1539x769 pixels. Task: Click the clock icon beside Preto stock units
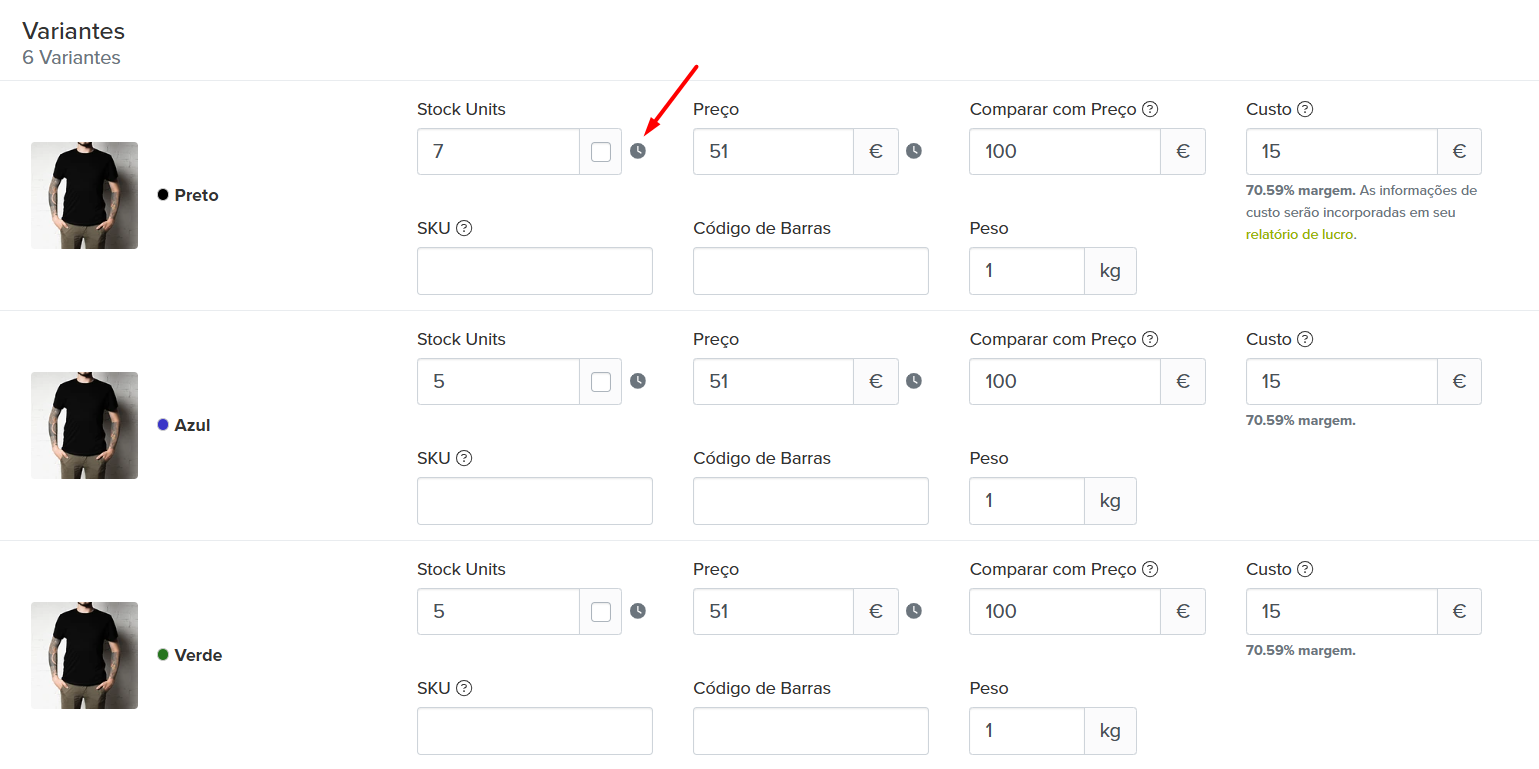638,151
